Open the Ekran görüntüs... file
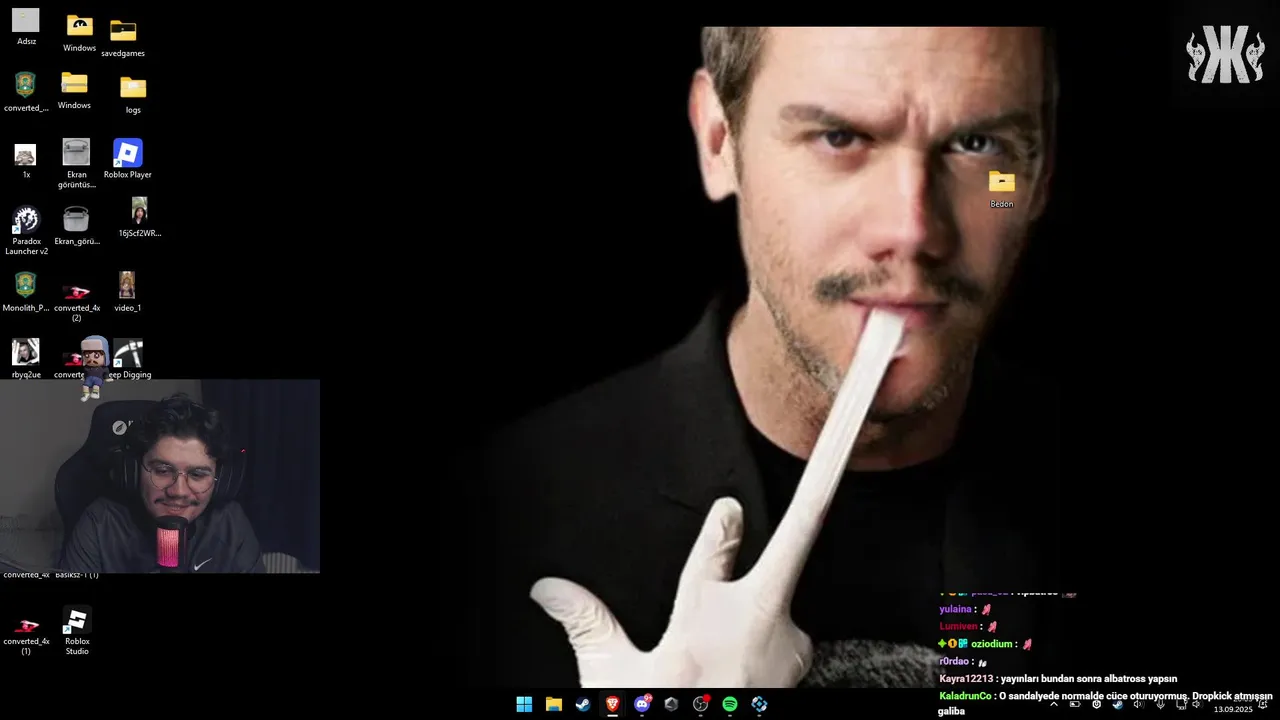The height and width of the screenshot is (720, 1280). [76, 163]
